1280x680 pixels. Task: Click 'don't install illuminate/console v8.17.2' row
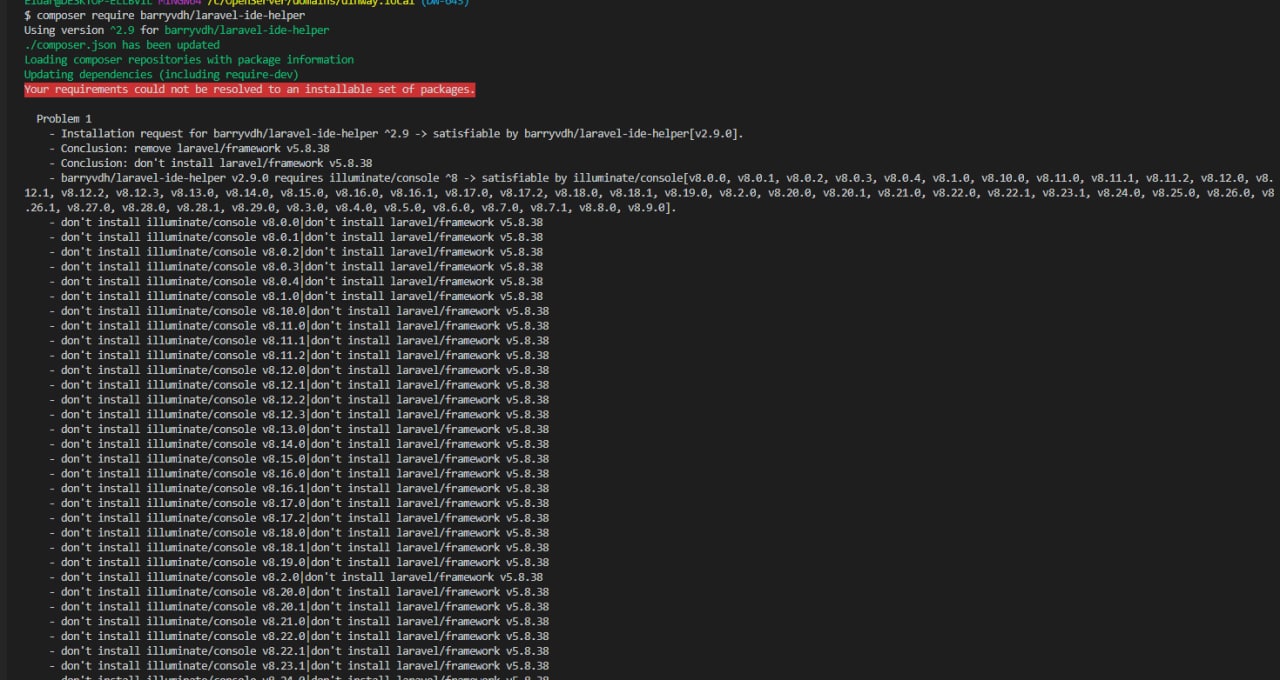299,518
